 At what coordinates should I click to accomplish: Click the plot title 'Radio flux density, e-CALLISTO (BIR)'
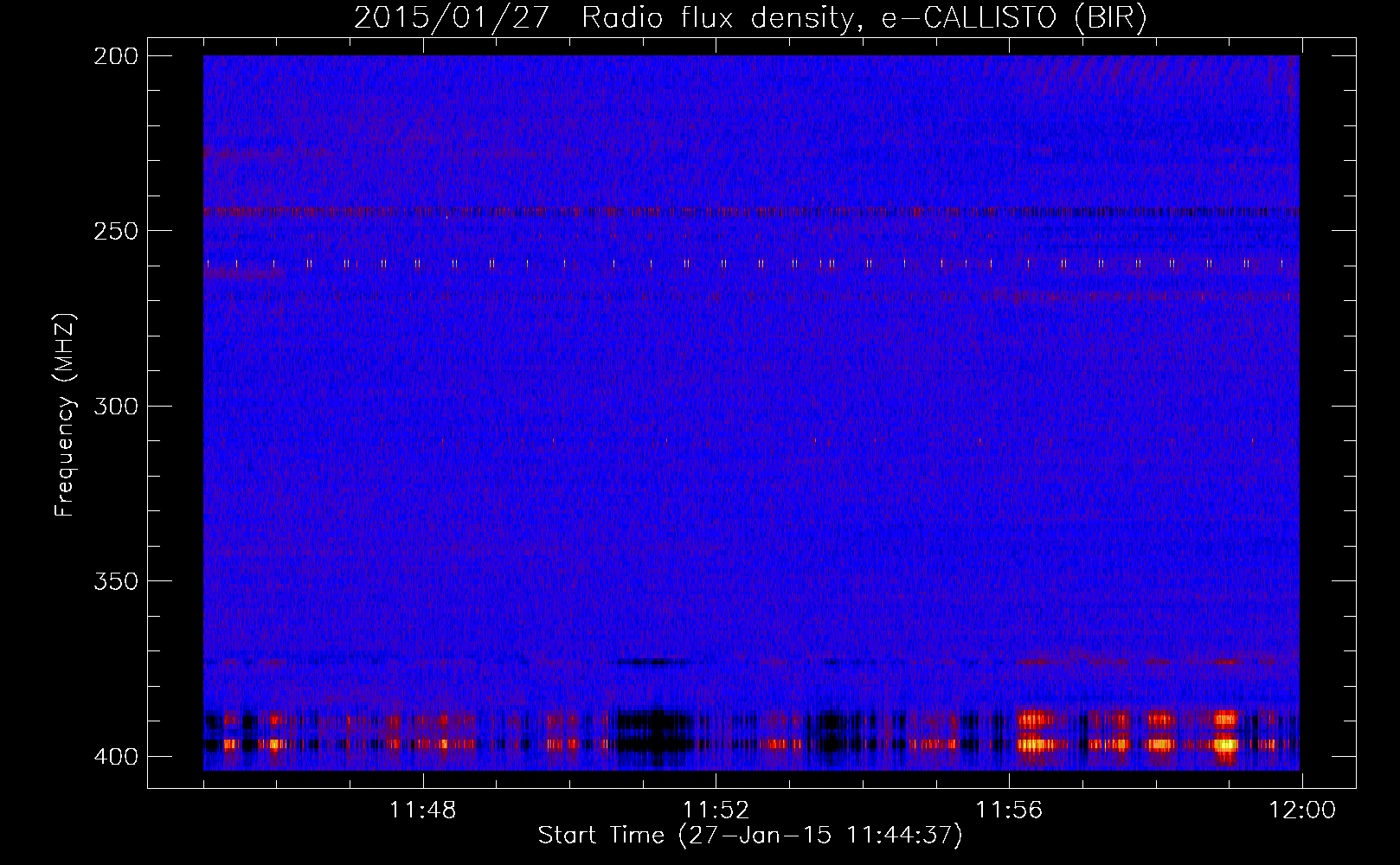[864, 18]
